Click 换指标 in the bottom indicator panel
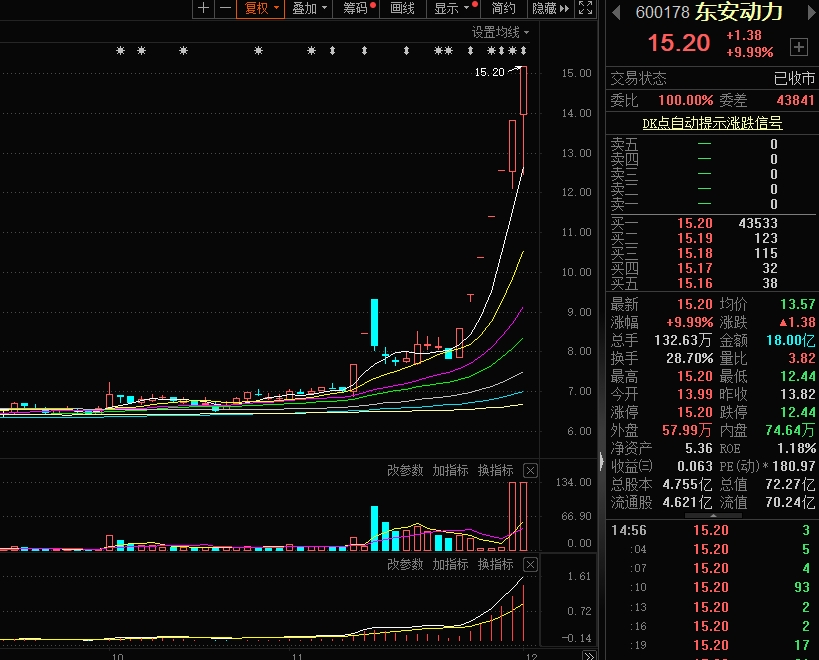The height and width of the screenshot is (660, 819). [495, 564]
